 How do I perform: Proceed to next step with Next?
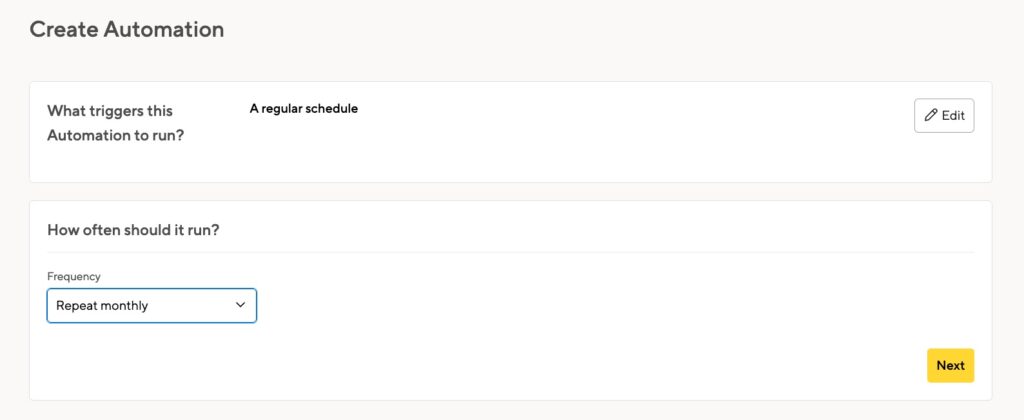pyautogui.click(x=950, y=365)
